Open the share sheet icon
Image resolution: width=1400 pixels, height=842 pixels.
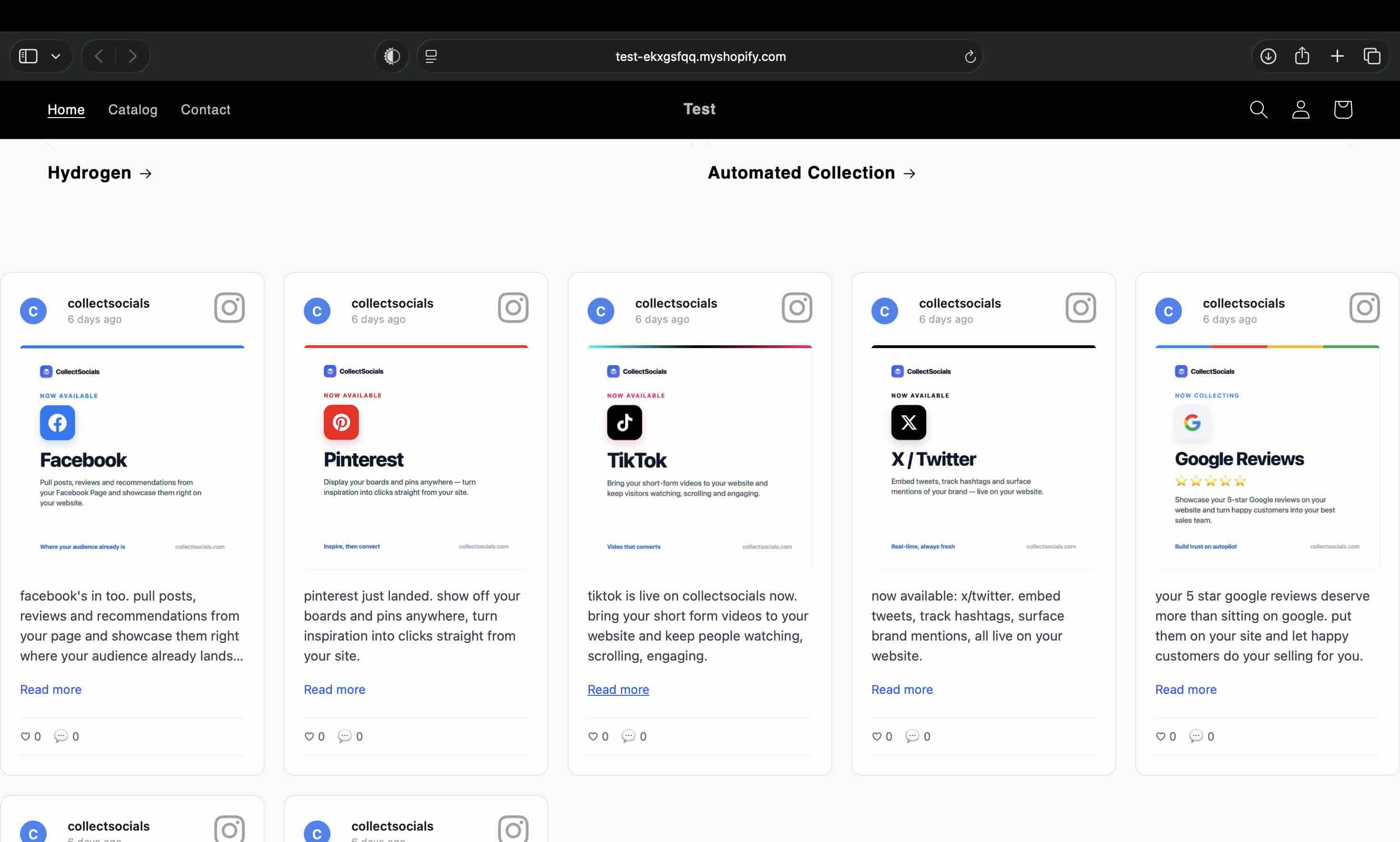1302,56
